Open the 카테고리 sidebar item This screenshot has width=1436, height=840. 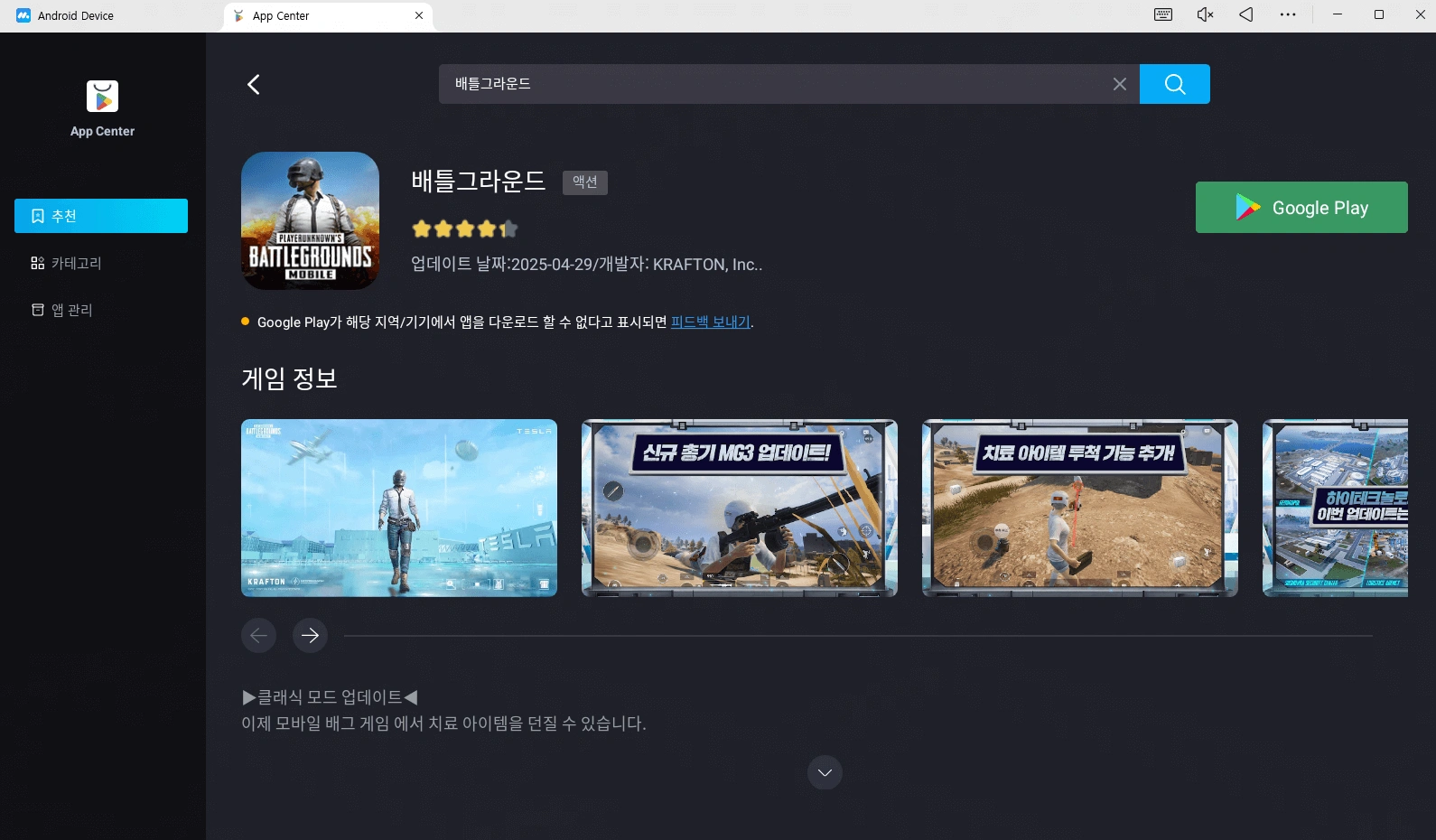click(x=76, y=263)
